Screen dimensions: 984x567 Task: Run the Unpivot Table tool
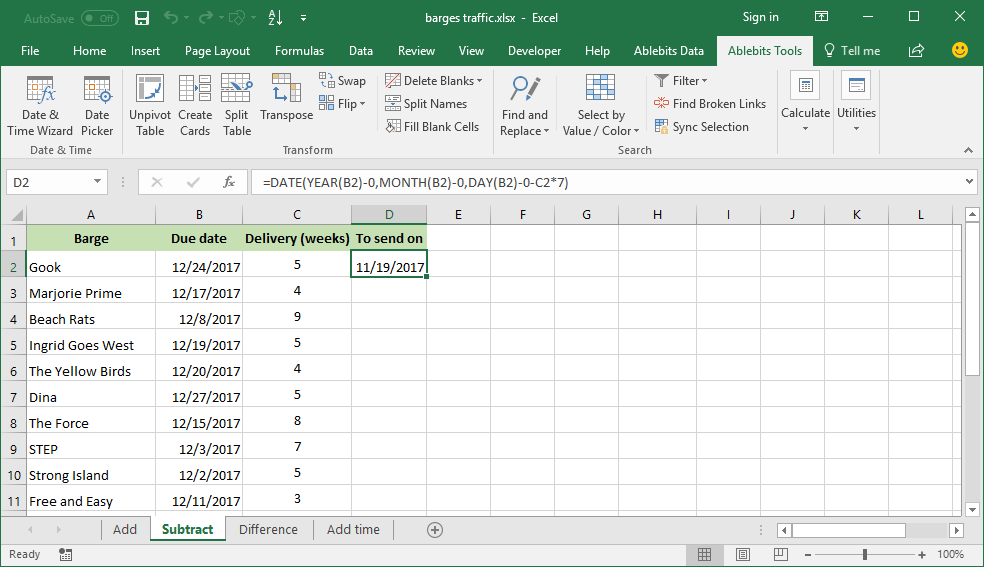pyautogui.click(x=150, y=105)
